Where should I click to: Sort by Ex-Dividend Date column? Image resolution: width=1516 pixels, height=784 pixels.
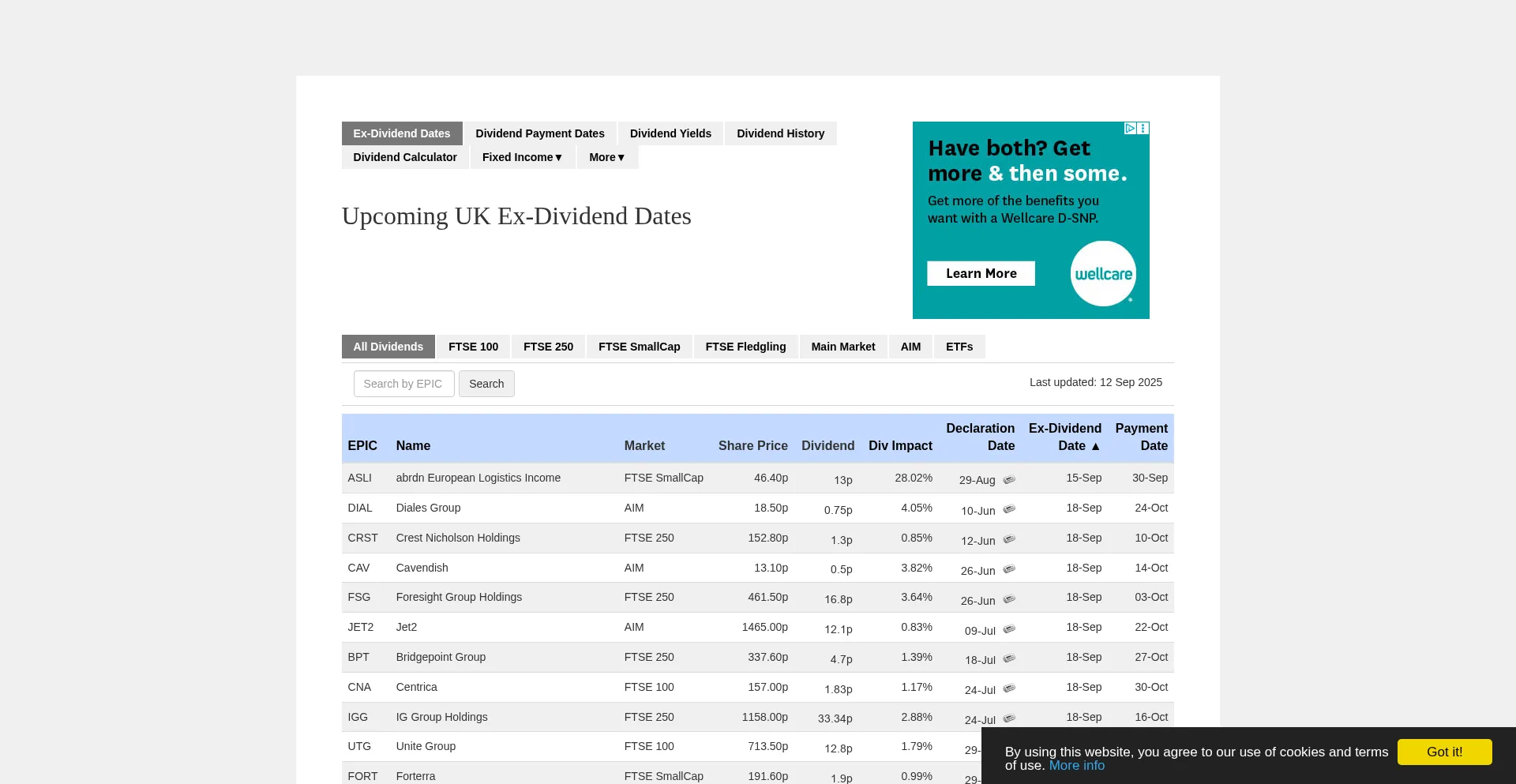(x=1064, y=437)
